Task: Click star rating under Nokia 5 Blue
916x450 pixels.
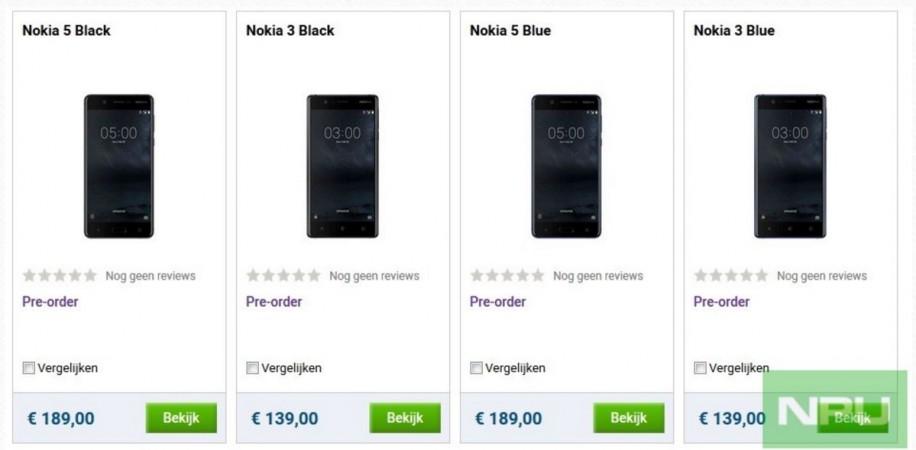Action: [x=508, y=275]
